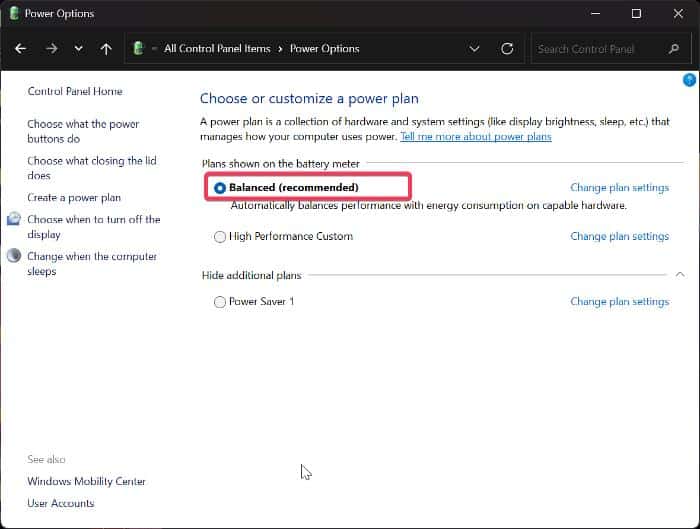Open Tell me more about power plans
Image resolution: width=700 pixels, height=529 pixels.
[476, 136]
